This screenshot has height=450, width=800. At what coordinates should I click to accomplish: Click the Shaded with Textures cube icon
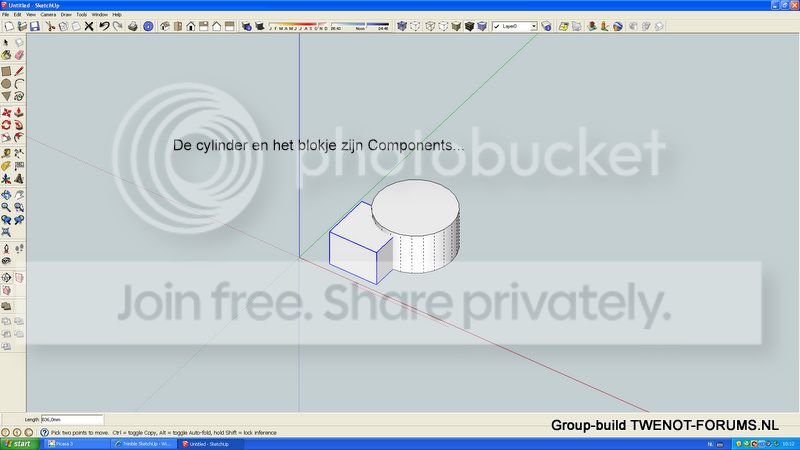469,26
